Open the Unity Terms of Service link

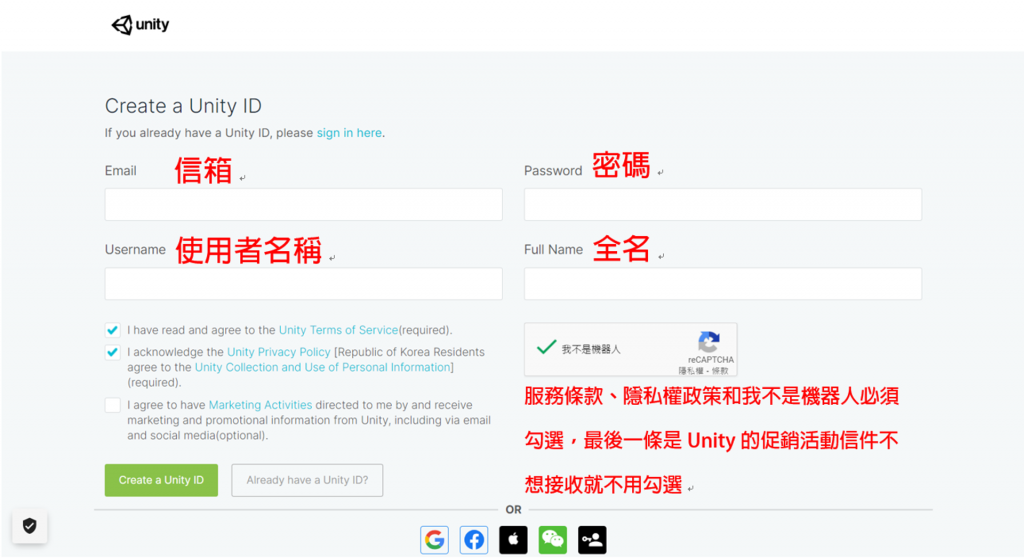338,330
